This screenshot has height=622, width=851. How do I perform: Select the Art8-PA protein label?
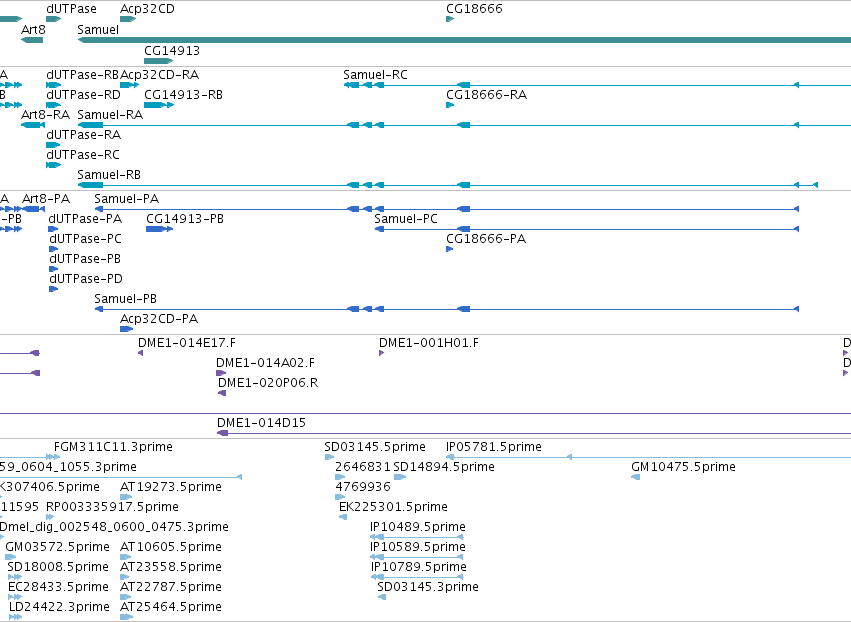click(x=46, y=199)
